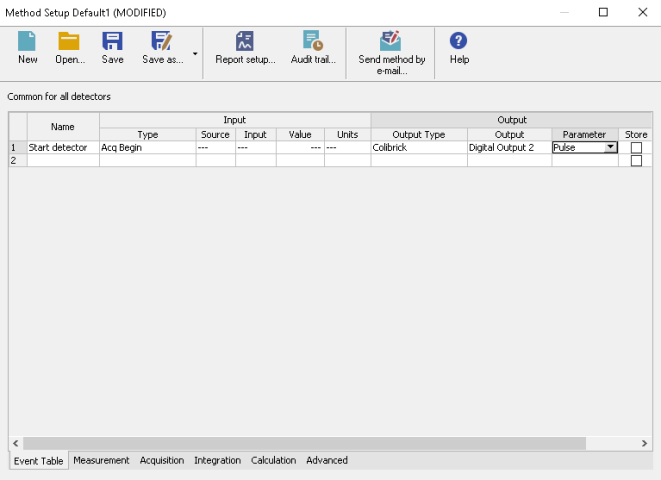Click the Source column header
The image size is (661, 480).
click(x=215, y=134)
